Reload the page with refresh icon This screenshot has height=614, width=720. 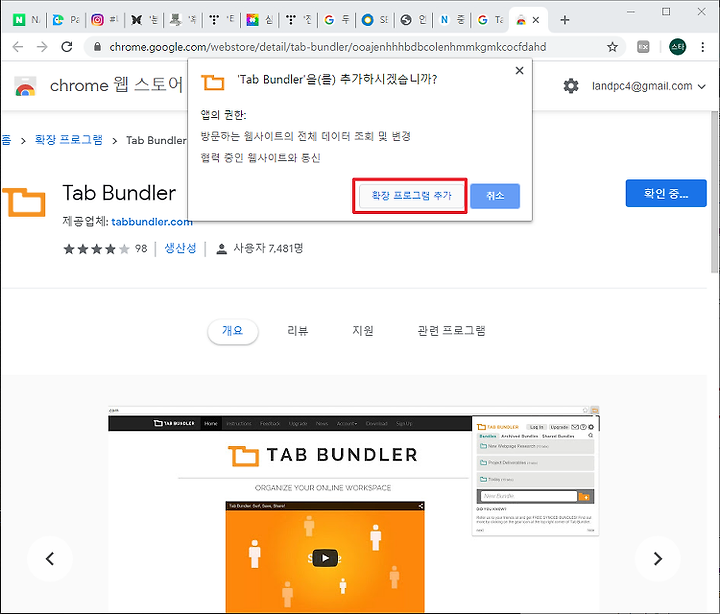[x=67, y=47]
